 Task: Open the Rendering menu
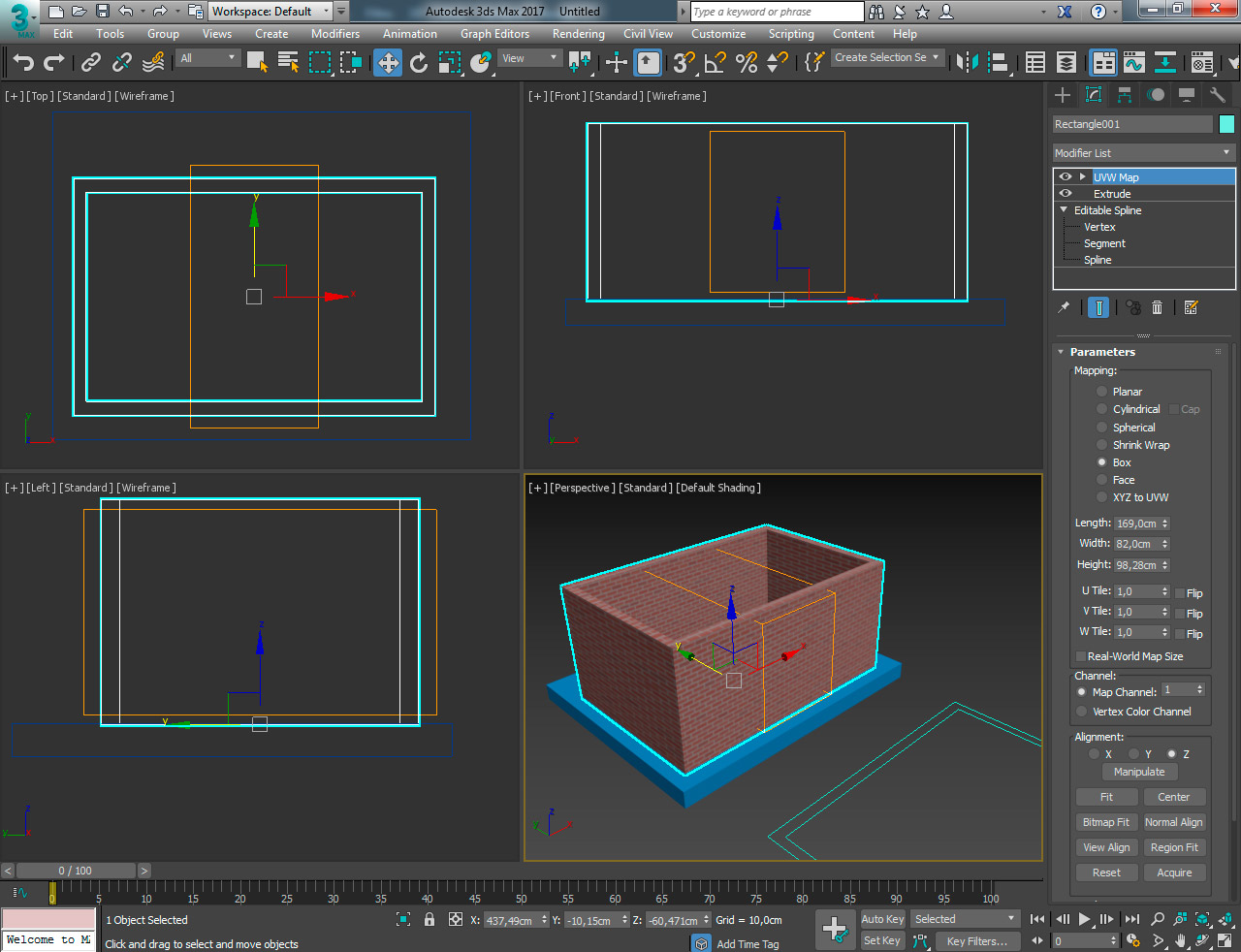coord(578,34)
